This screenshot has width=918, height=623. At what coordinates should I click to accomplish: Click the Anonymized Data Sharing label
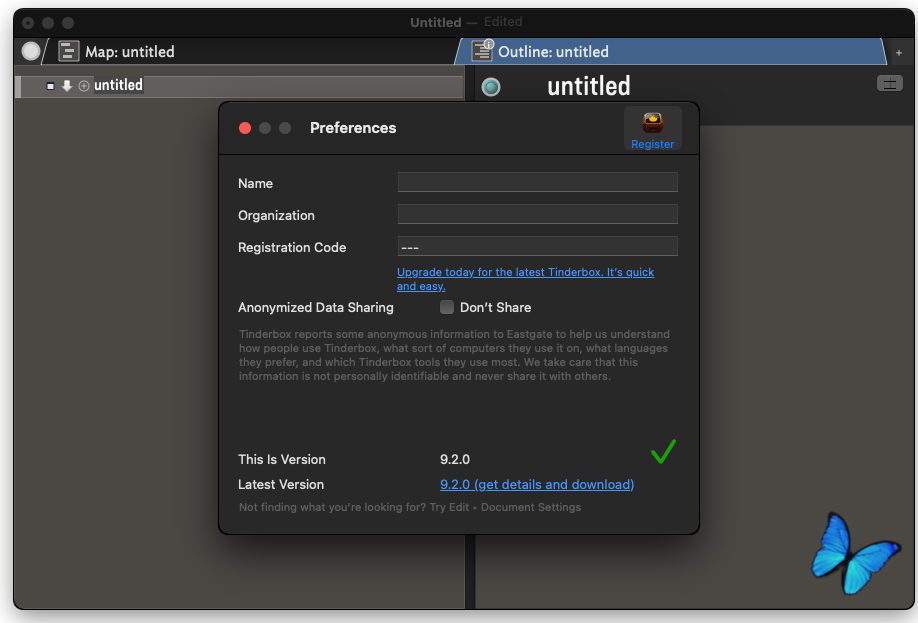pos(316,307)
